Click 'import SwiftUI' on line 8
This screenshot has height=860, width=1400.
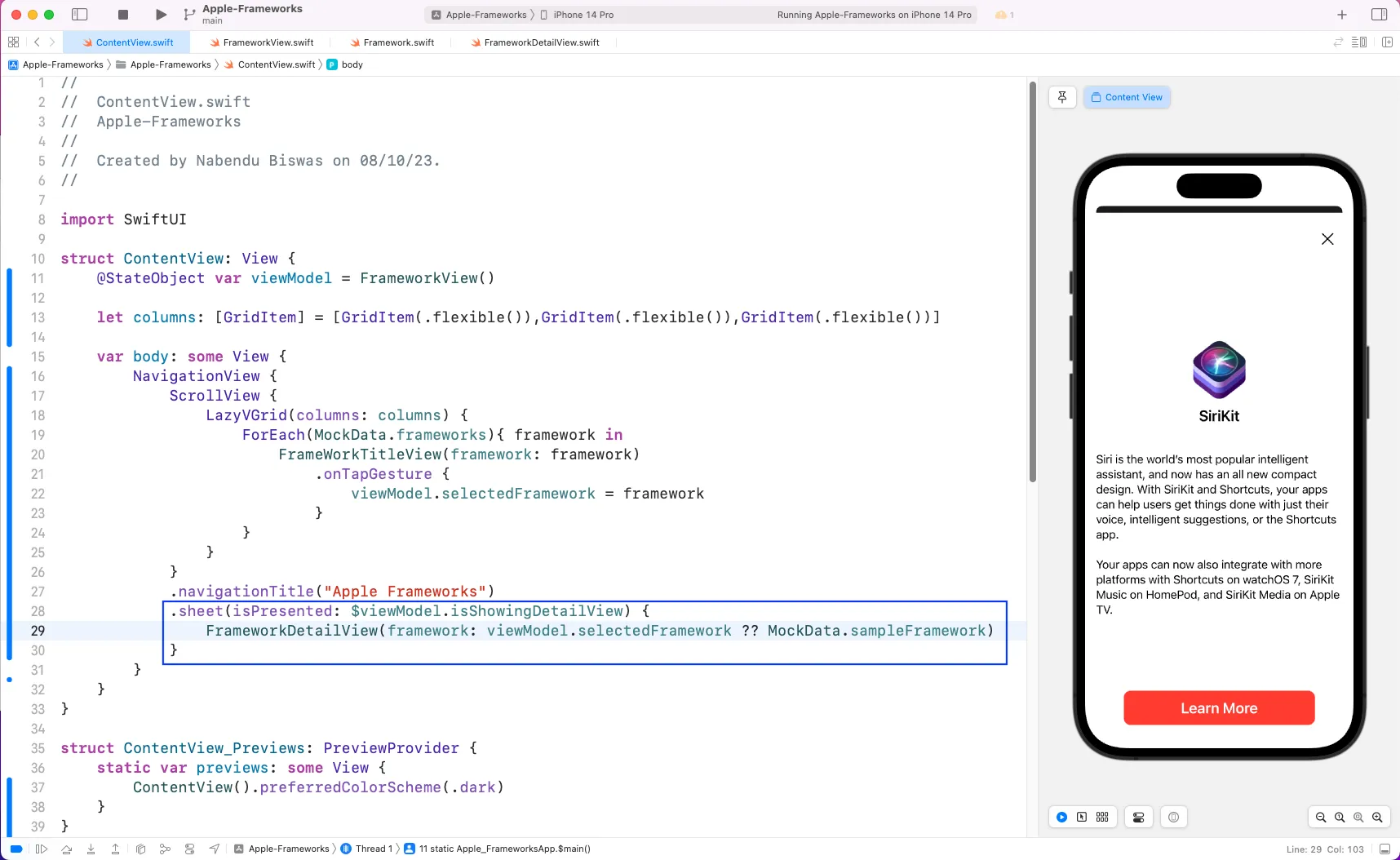[123, 219]
